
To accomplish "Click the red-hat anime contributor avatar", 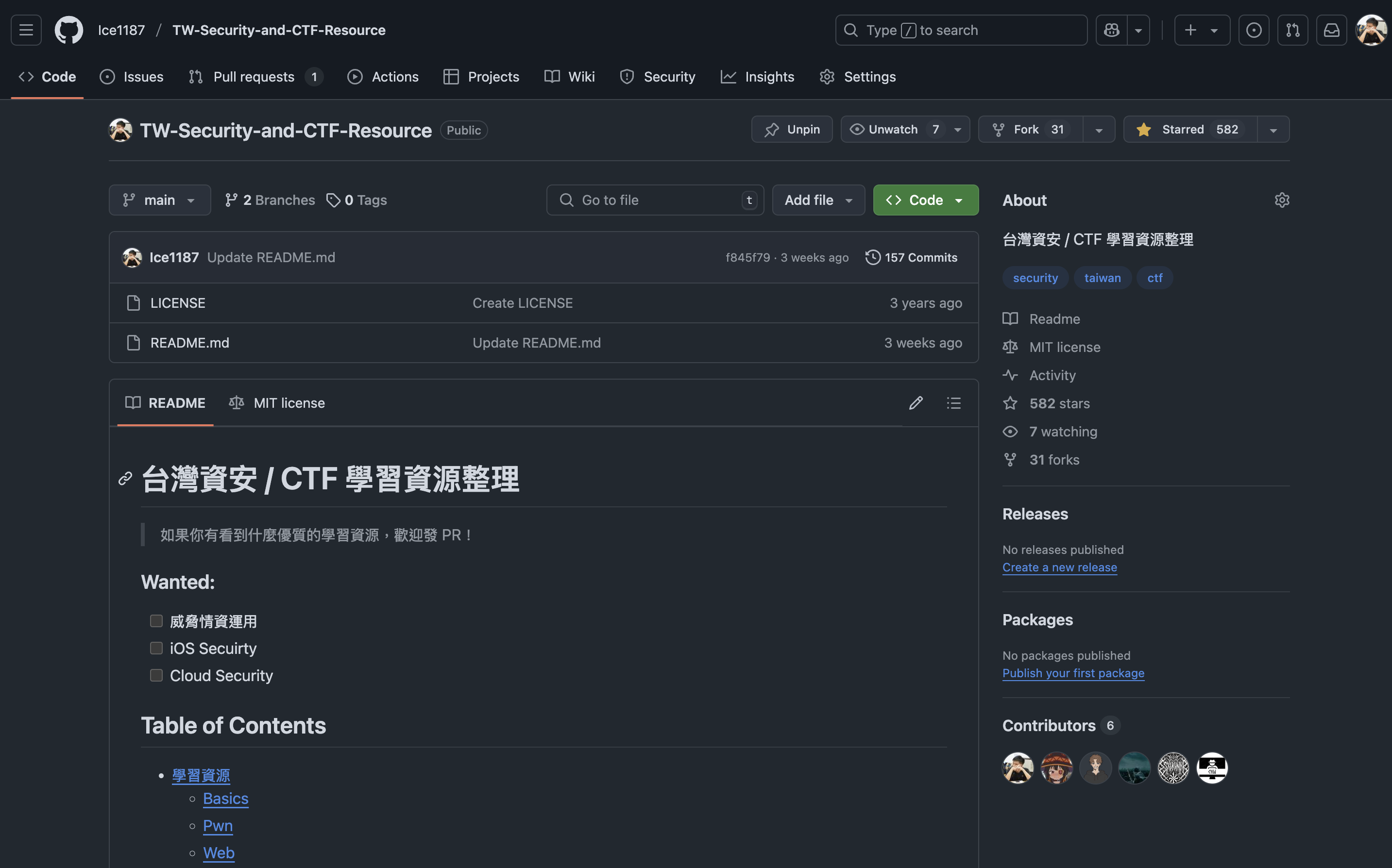I will click(x=1057, y=768).
